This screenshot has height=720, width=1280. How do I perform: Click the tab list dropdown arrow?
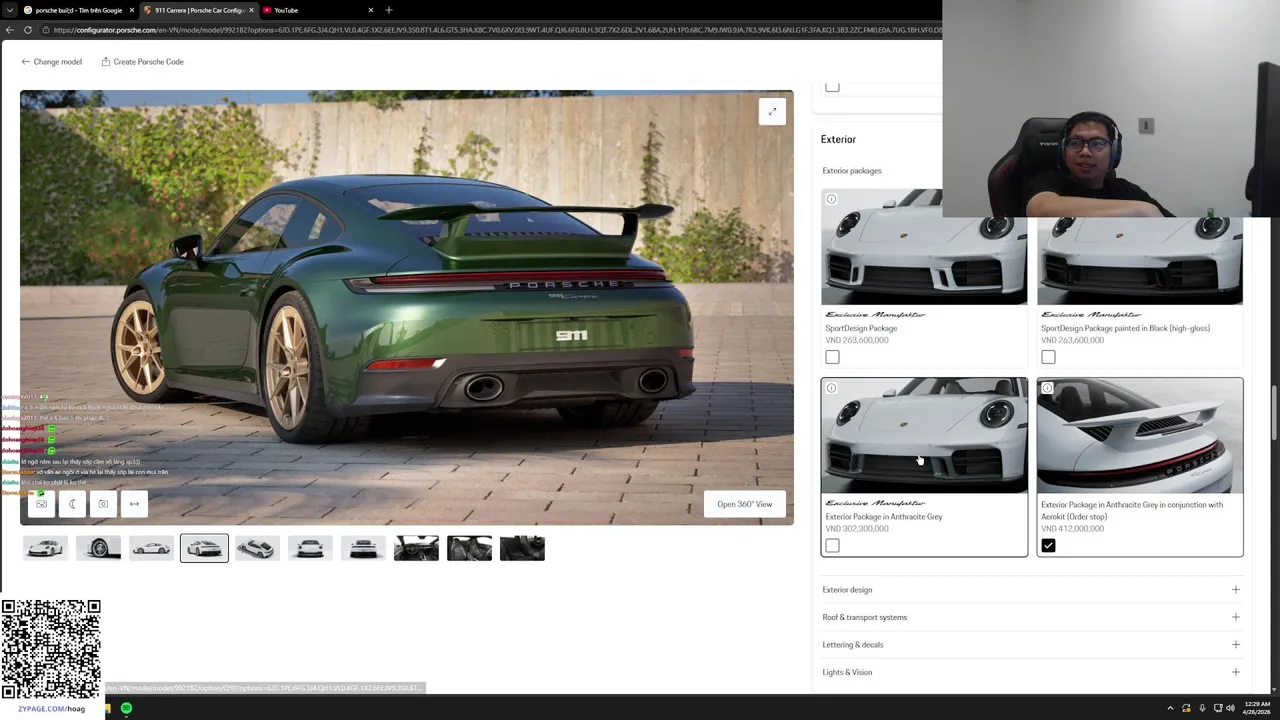(9, 10)
